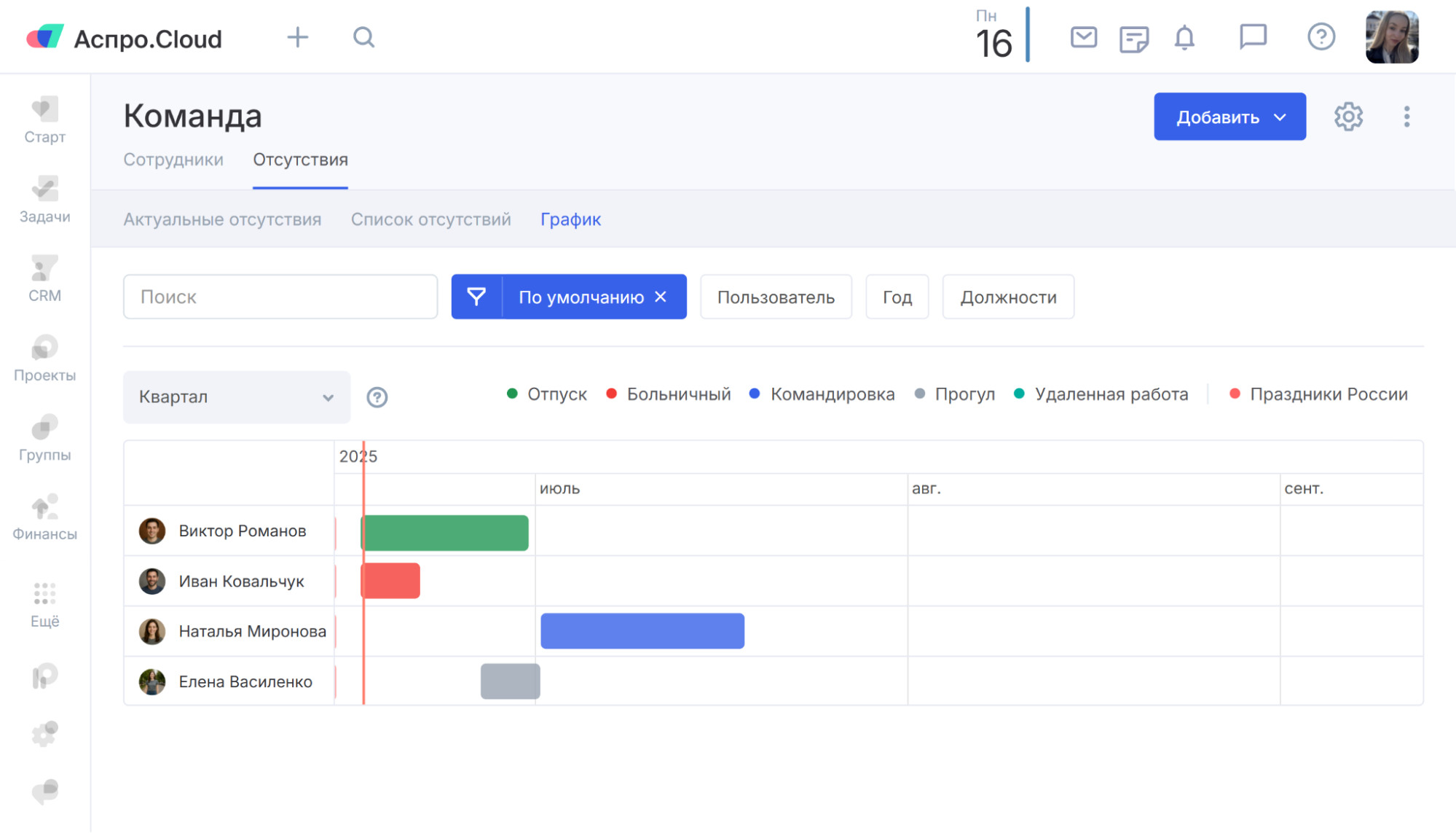Expand the Квартал period dropdown

[x=236, y=397]
